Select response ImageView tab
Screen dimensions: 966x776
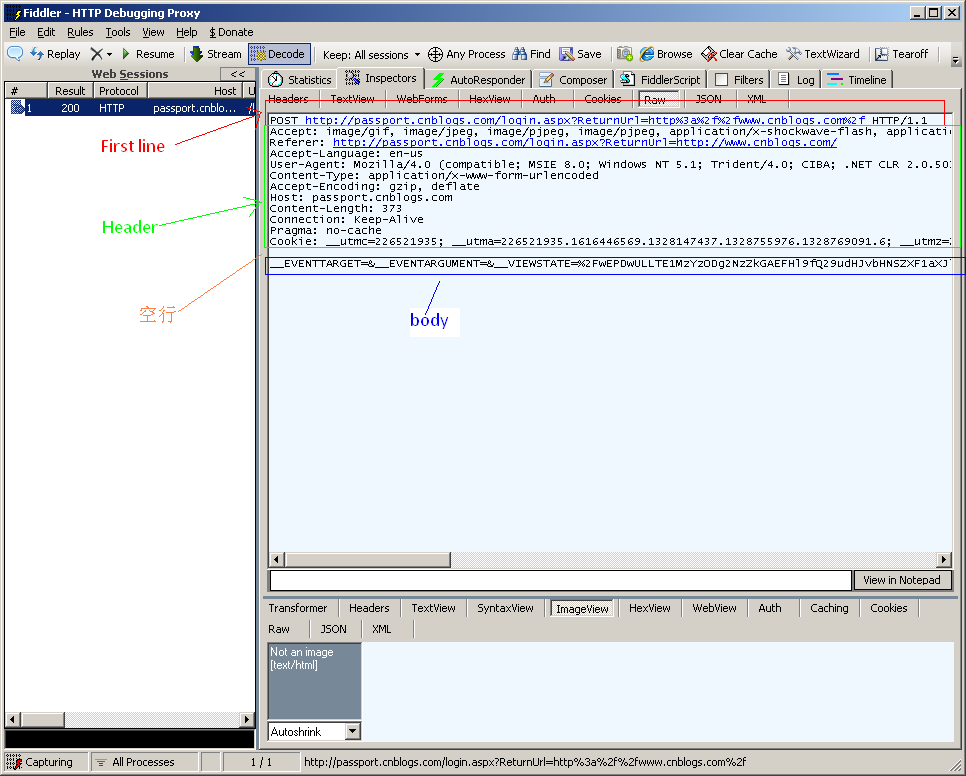[x=582, y=608]
